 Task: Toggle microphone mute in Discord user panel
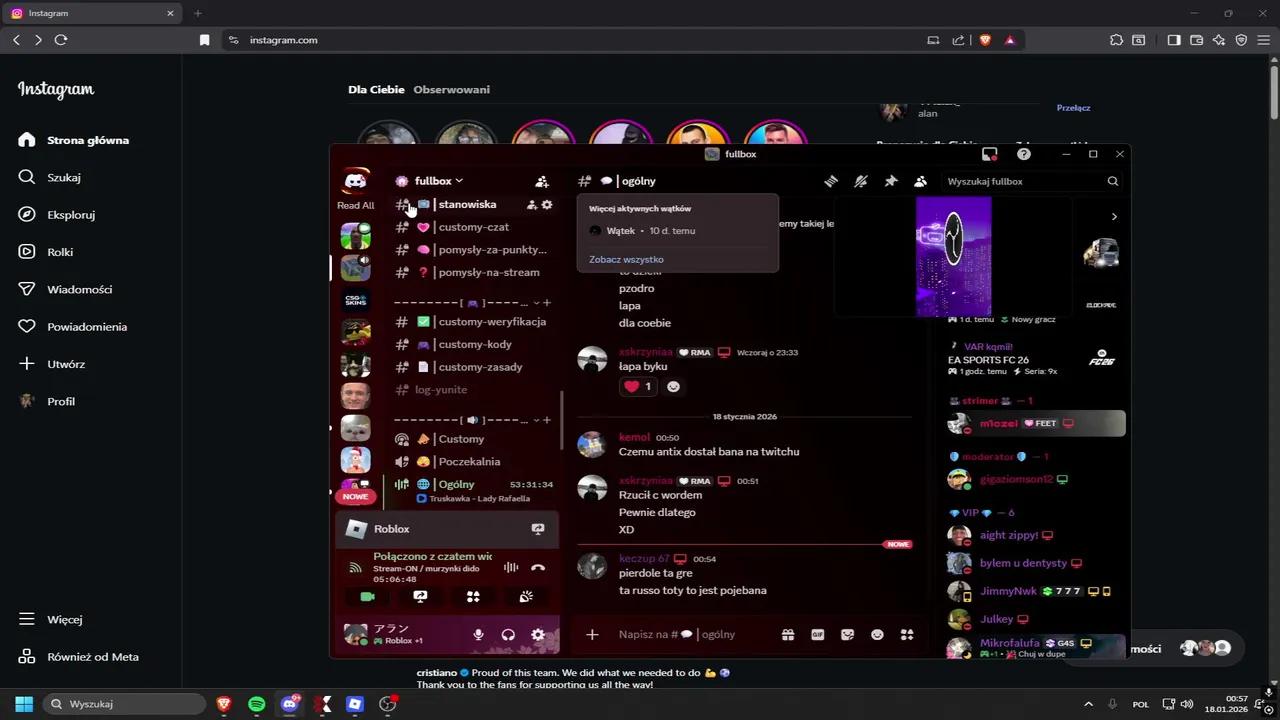click(x=478, y=634)
